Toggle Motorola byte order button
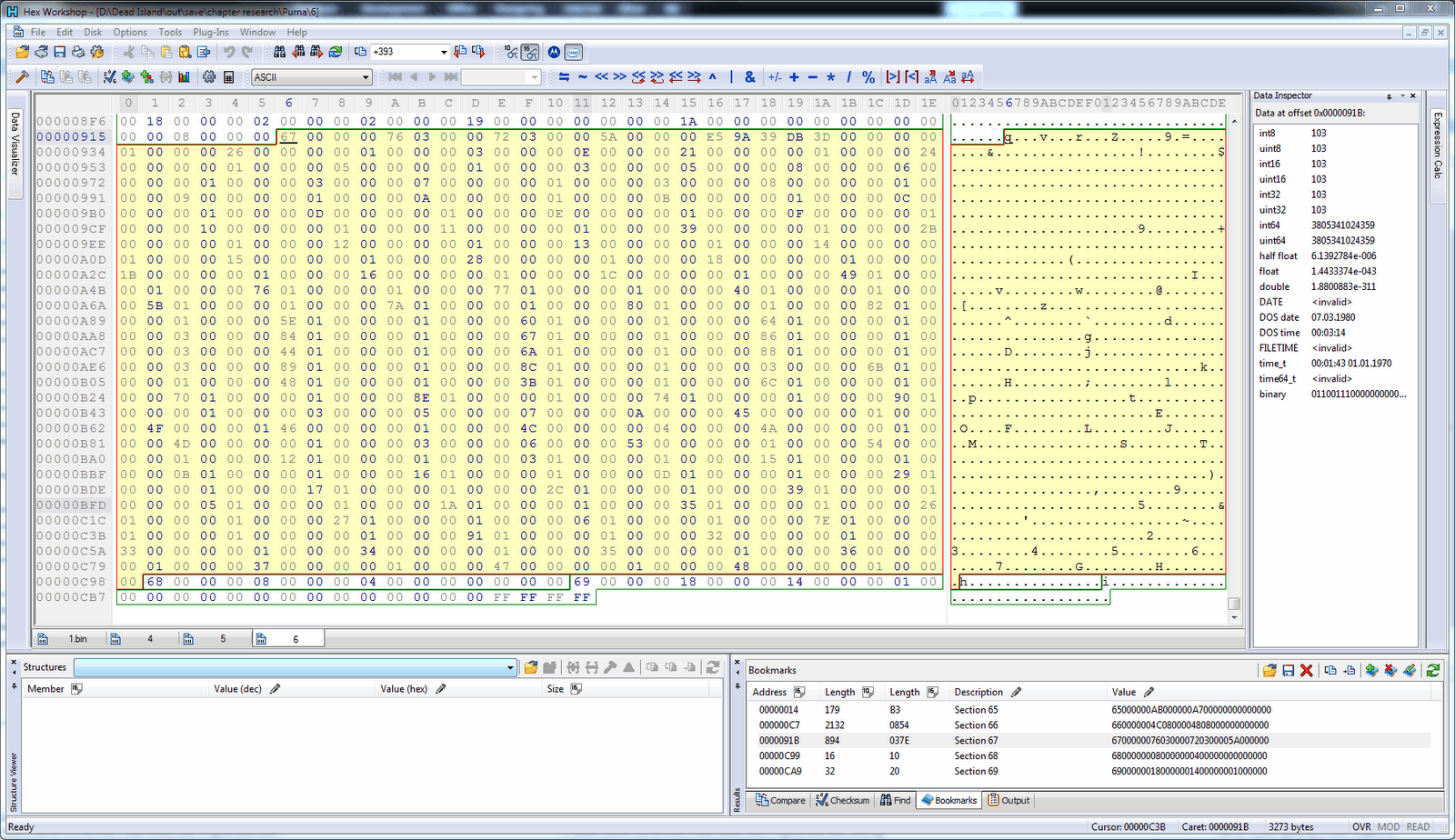 click(554, 52)
